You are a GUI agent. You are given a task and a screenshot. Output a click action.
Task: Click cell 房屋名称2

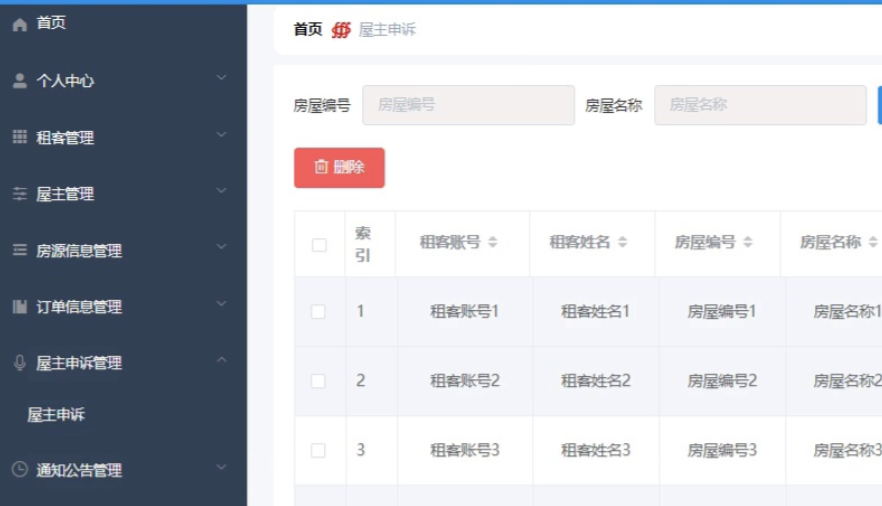847,381
